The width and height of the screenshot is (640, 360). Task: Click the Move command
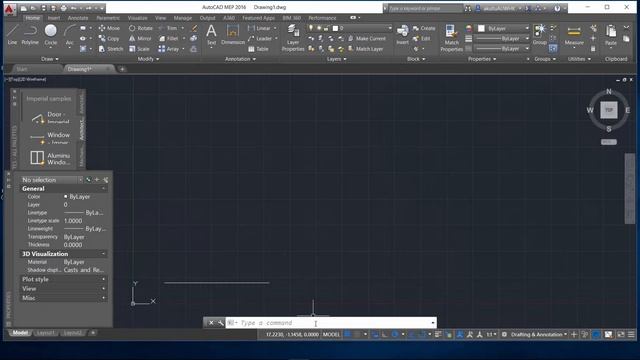[x=109, y=28]
